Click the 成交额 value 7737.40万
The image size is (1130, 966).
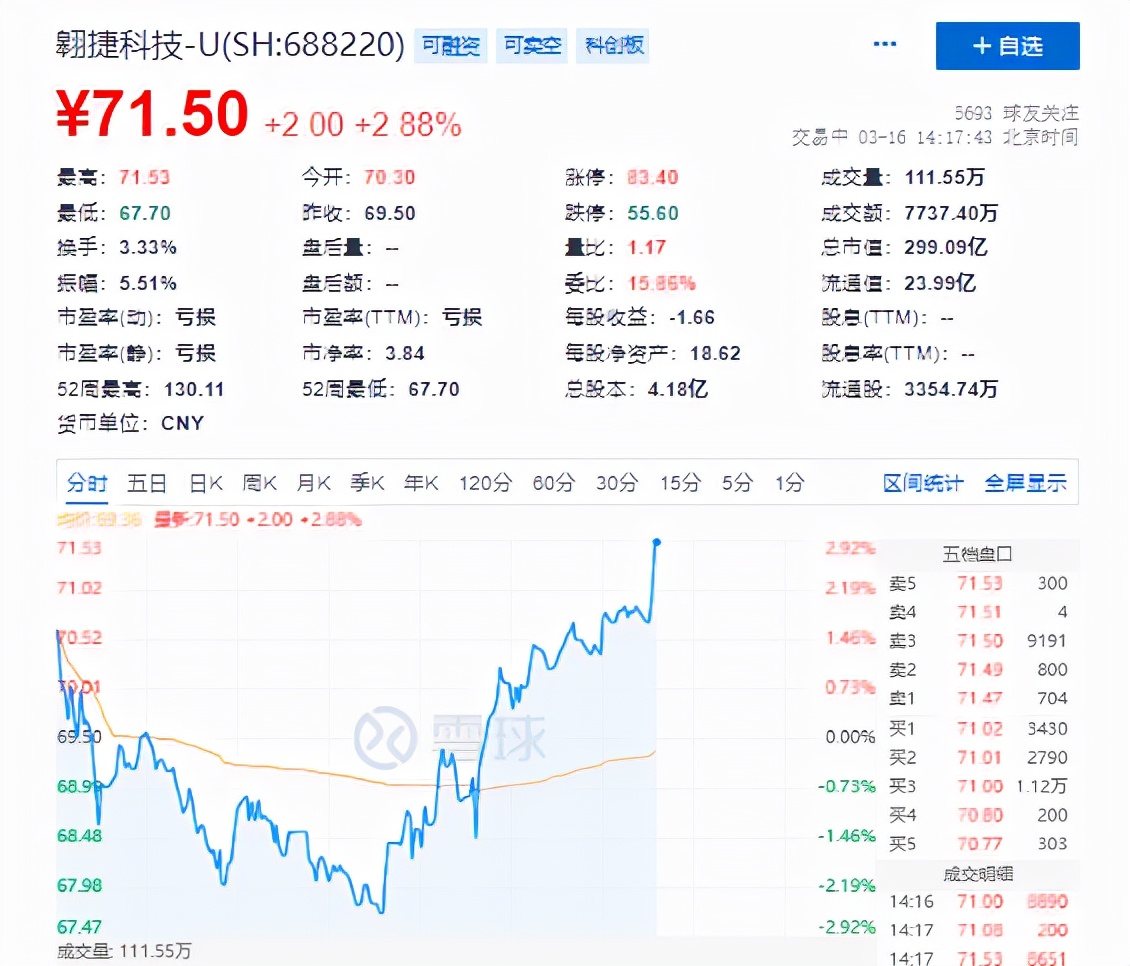click(951, 213)
